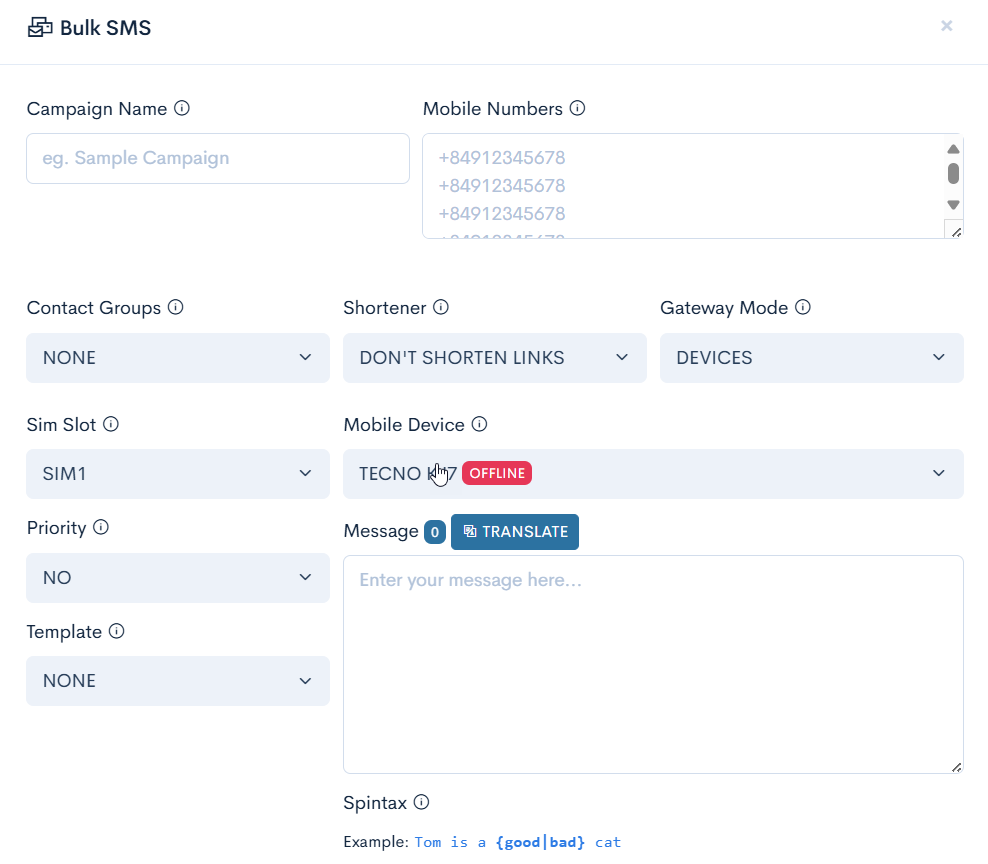Click the Gateway Mode info icon

(x=802, y=307)
